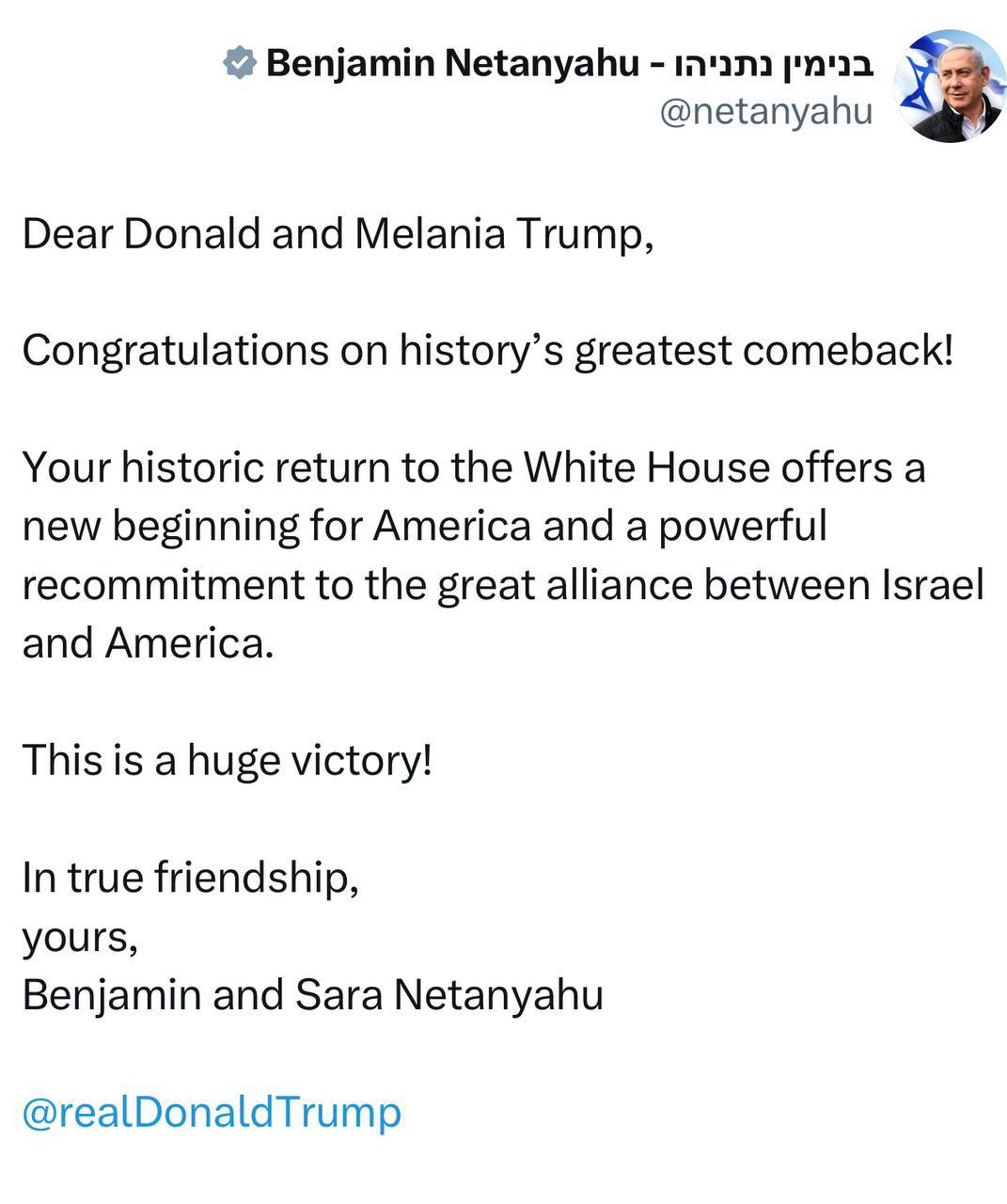Open Netanyahu's profile picture
This screenshot has width=1007, height=1204.
coord(950,87)
